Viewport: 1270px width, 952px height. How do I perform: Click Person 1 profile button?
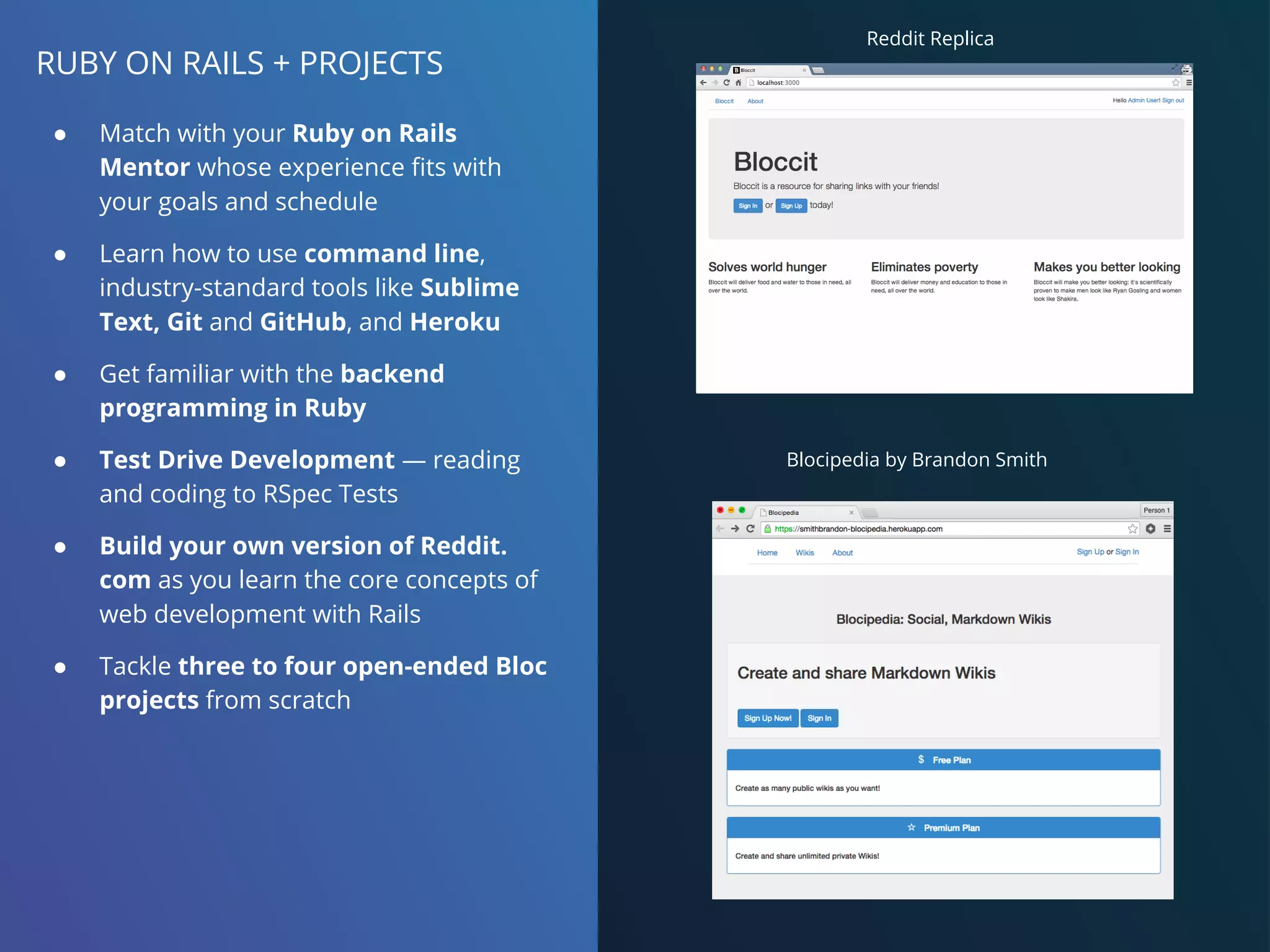[1157, 510]
